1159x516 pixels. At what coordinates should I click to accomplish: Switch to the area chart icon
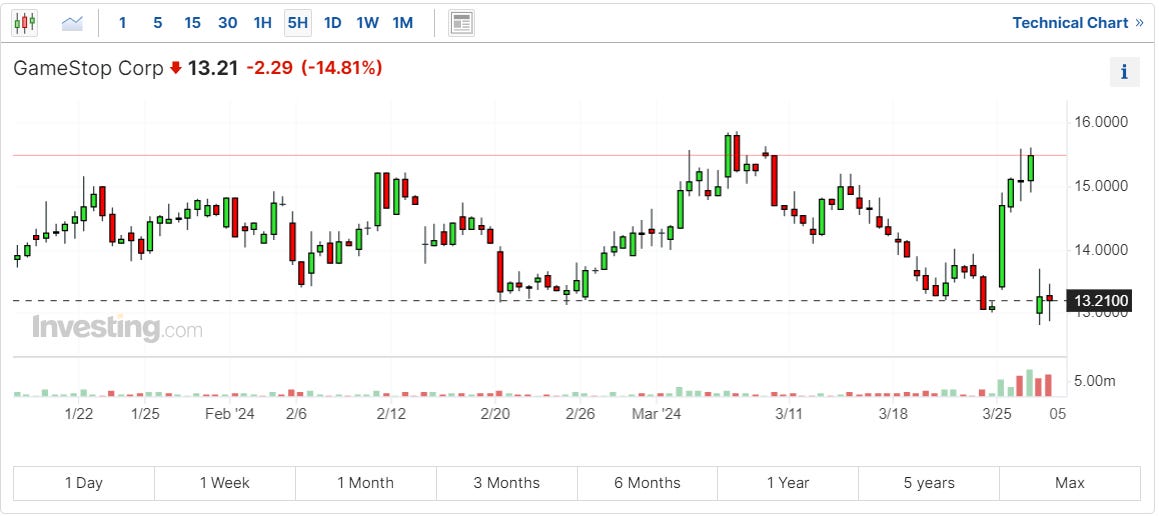pos(73,22)
